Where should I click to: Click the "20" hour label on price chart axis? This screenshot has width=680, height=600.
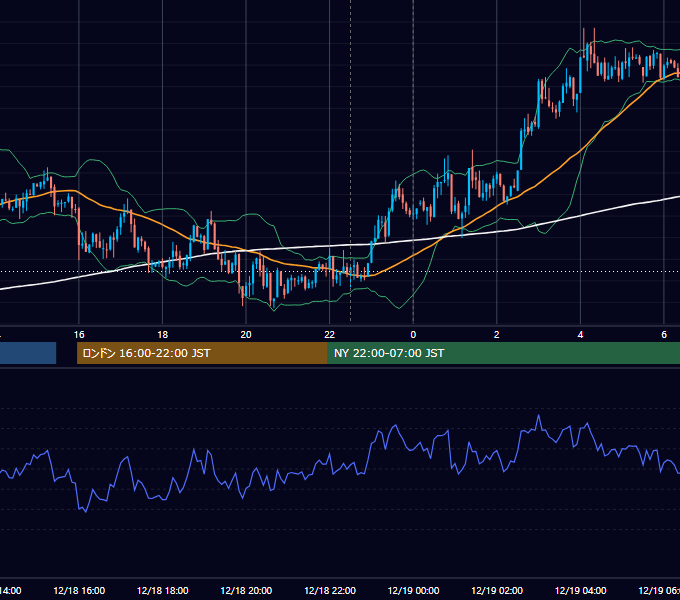246,335
